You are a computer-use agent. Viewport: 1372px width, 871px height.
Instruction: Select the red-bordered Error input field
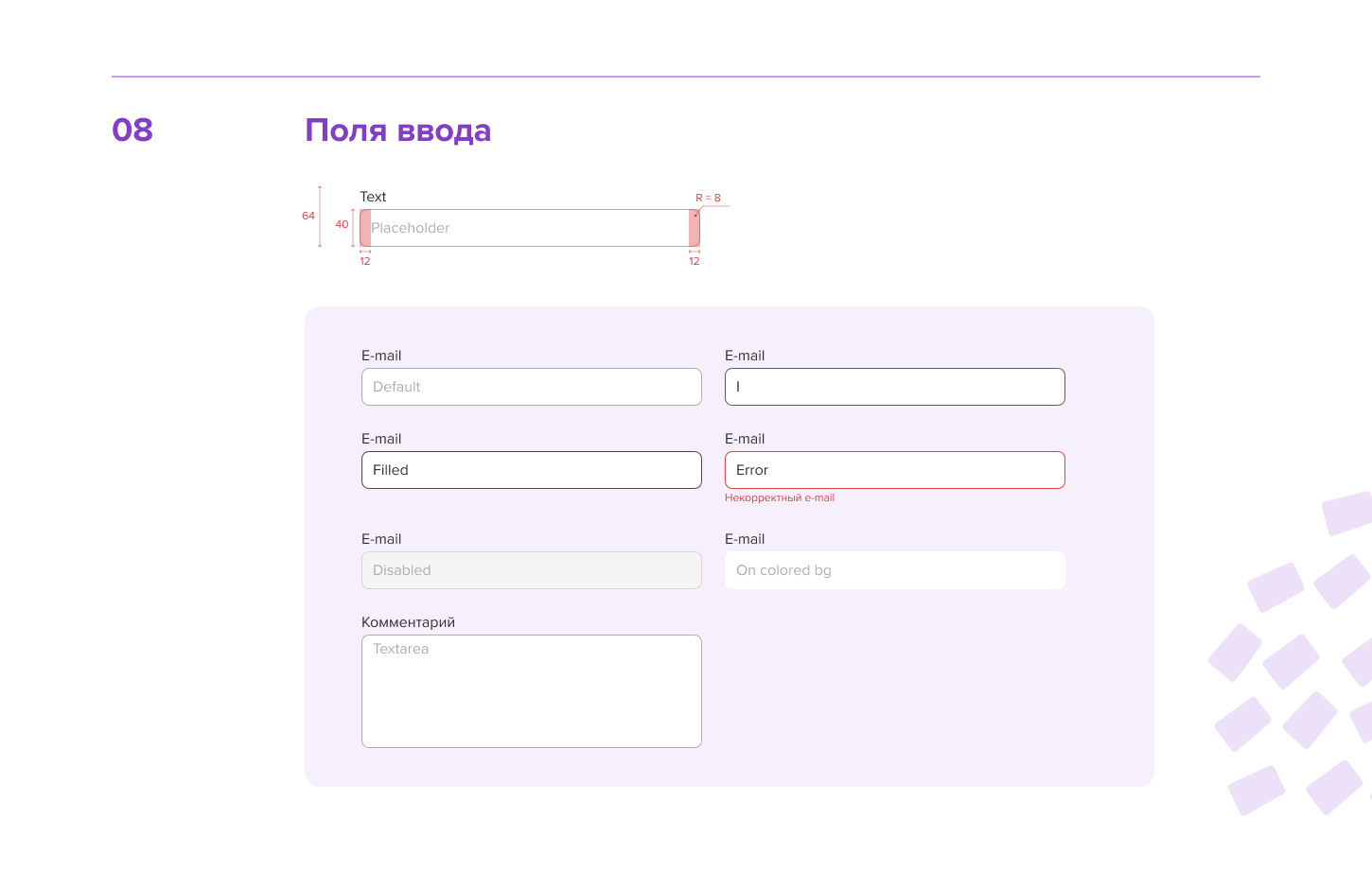coord(894,470)
